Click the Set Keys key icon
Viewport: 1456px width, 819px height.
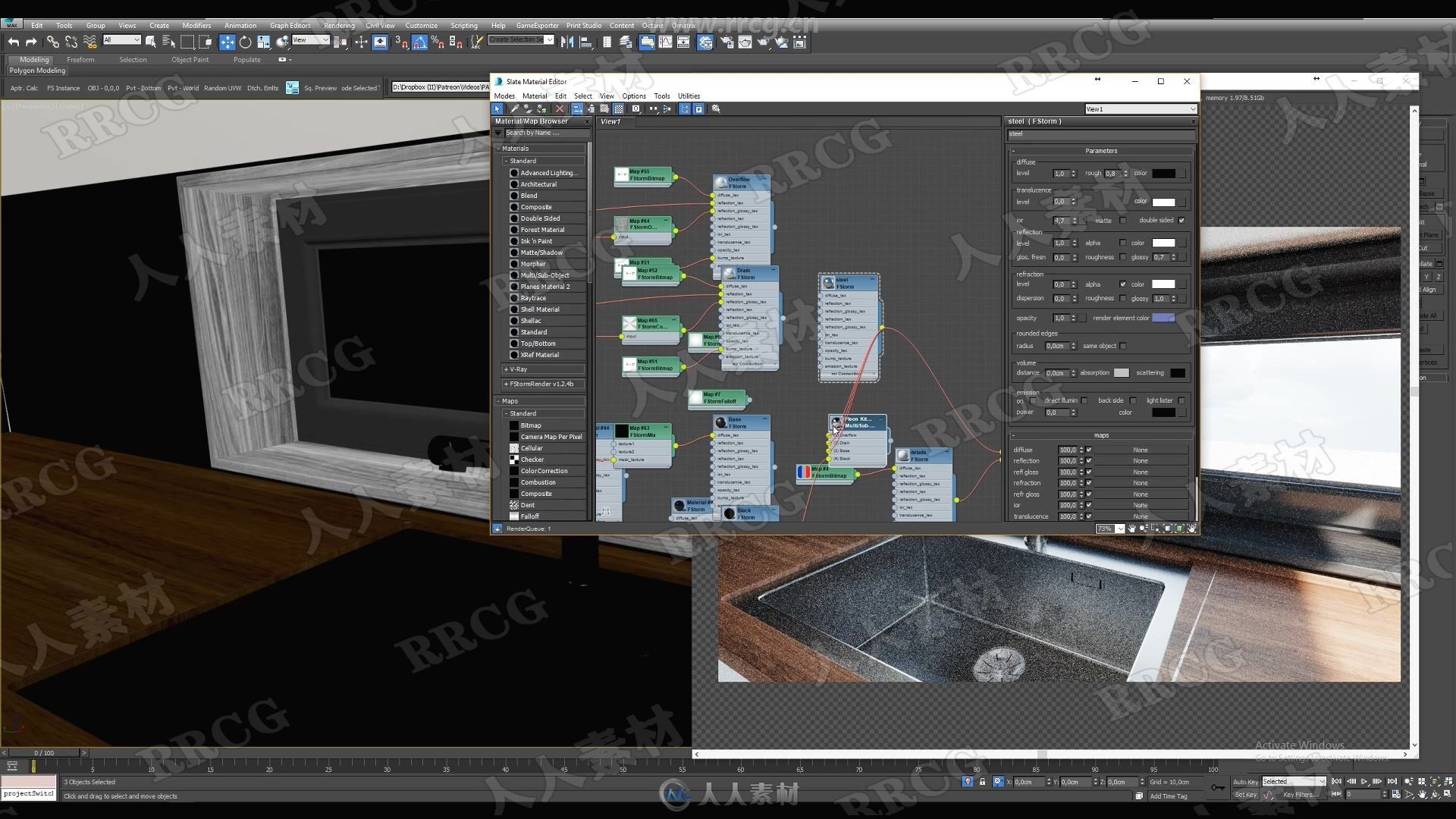[x=1218, y=787]
